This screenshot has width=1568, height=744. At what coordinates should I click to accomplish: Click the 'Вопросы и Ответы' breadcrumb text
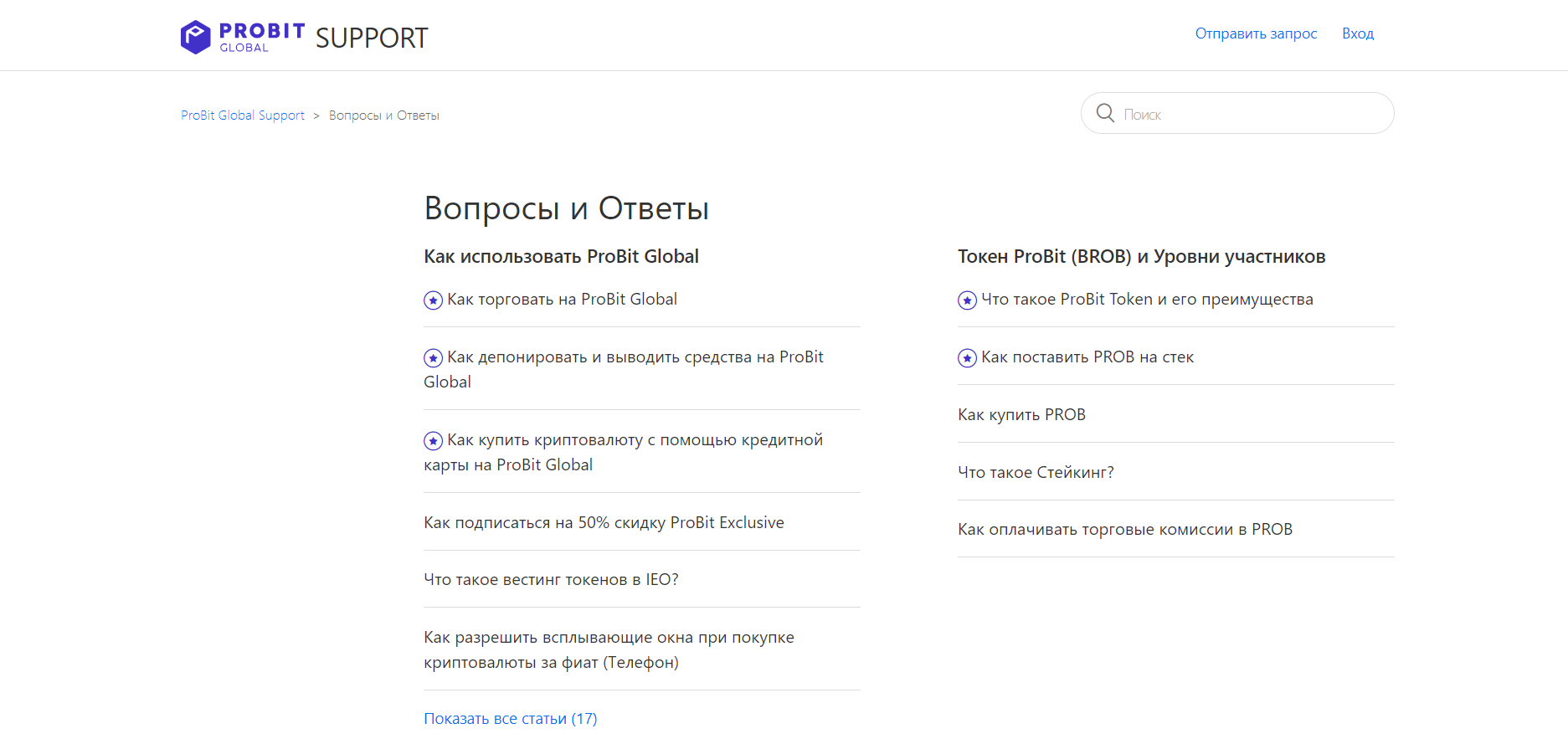(384, 115)
